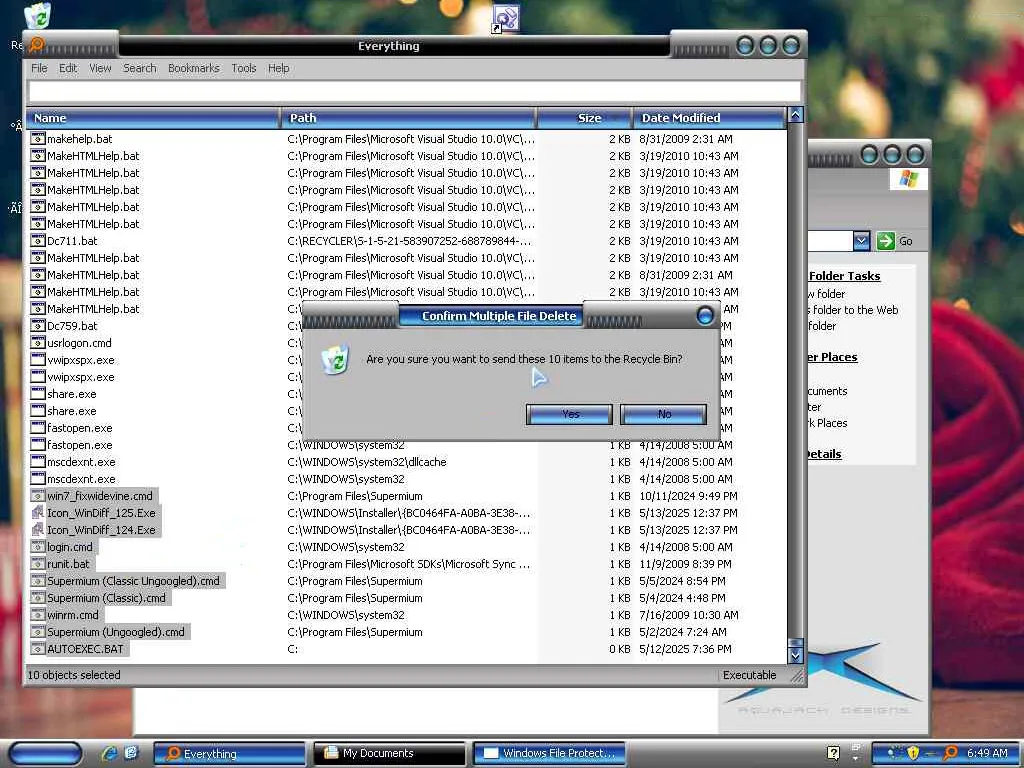Click the results list scroll-up arrow
1024x768 pixels.
(x=795, y=115)
